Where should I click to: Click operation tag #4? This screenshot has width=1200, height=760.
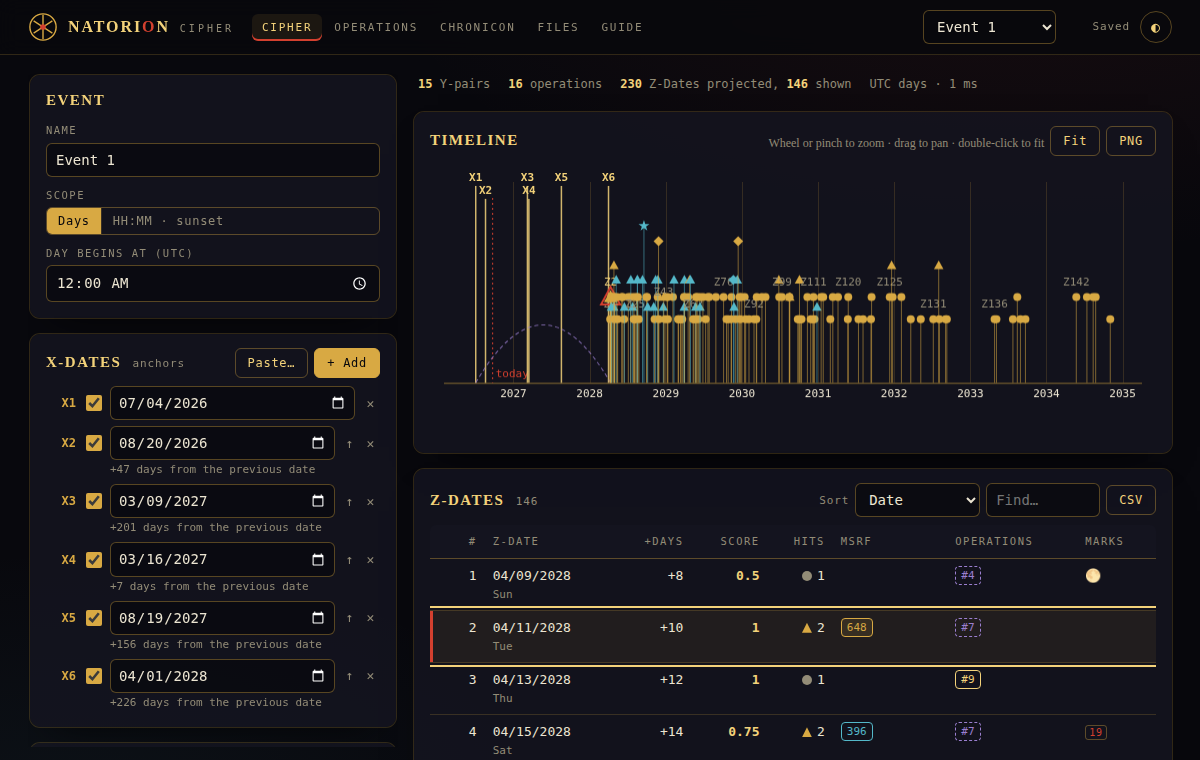pyautogui.click(x=968, y=575)
